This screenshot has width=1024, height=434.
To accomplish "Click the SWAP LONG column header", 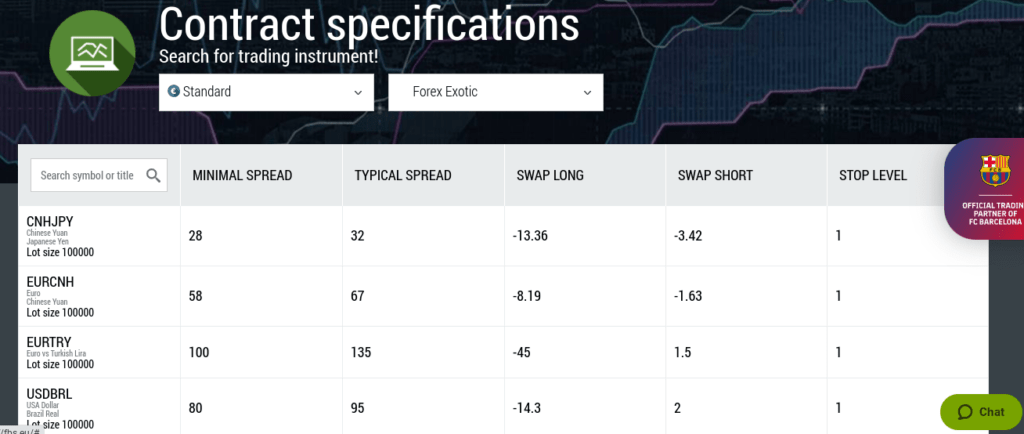I will (550, 176).
